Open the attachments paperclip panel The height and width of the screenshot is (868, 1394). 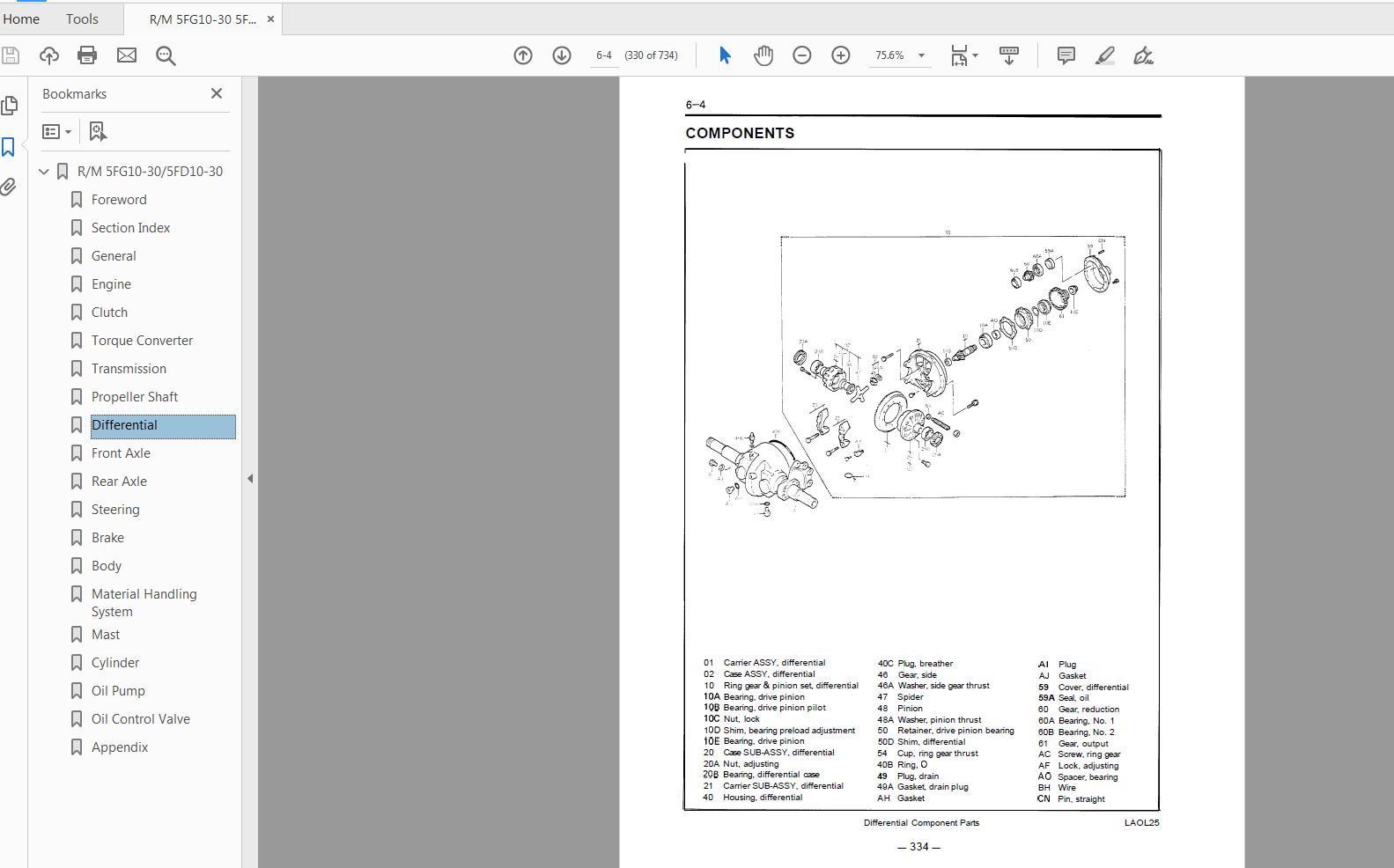[x=9, y=187]
